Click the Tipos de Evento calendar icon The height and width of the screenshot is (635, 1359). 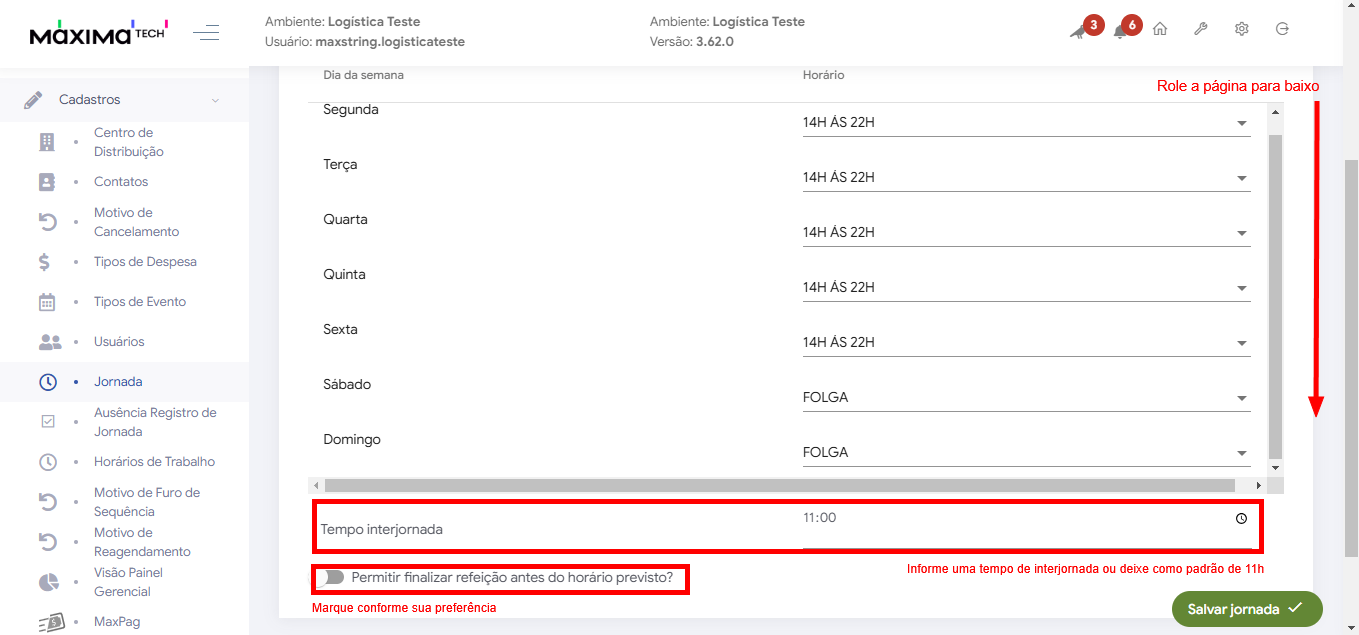47,302
